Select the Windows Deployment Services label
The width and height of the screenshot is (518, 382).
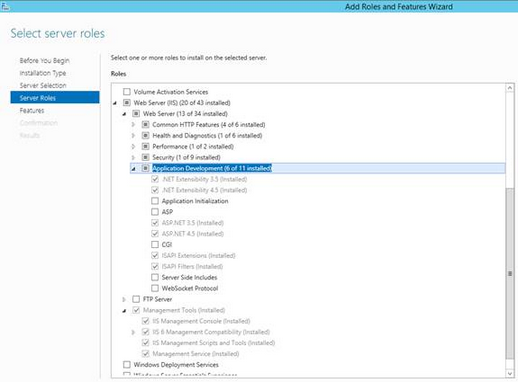176,365
